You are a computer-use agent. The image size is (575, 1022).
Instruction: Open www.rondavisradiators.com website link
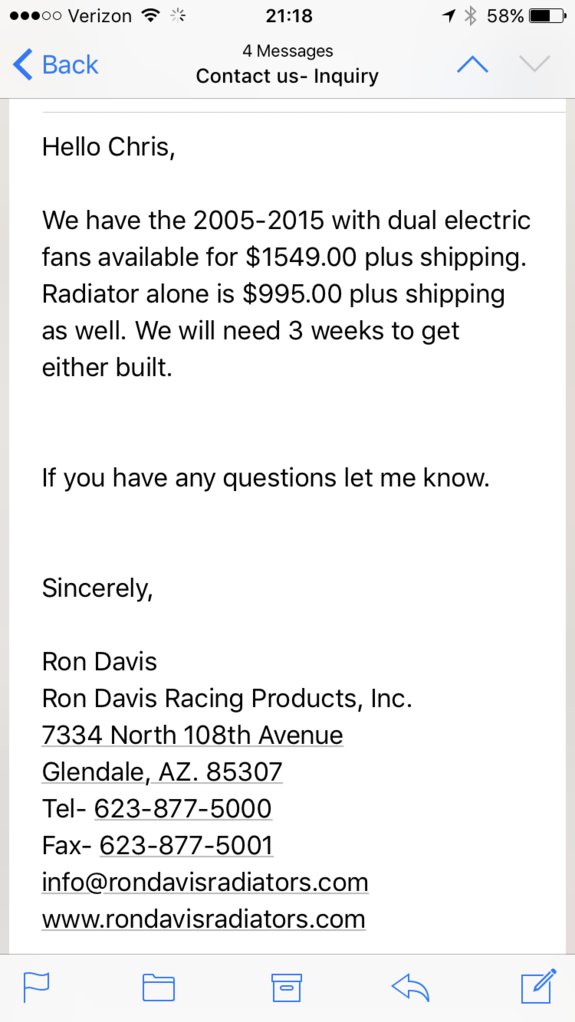203,919
